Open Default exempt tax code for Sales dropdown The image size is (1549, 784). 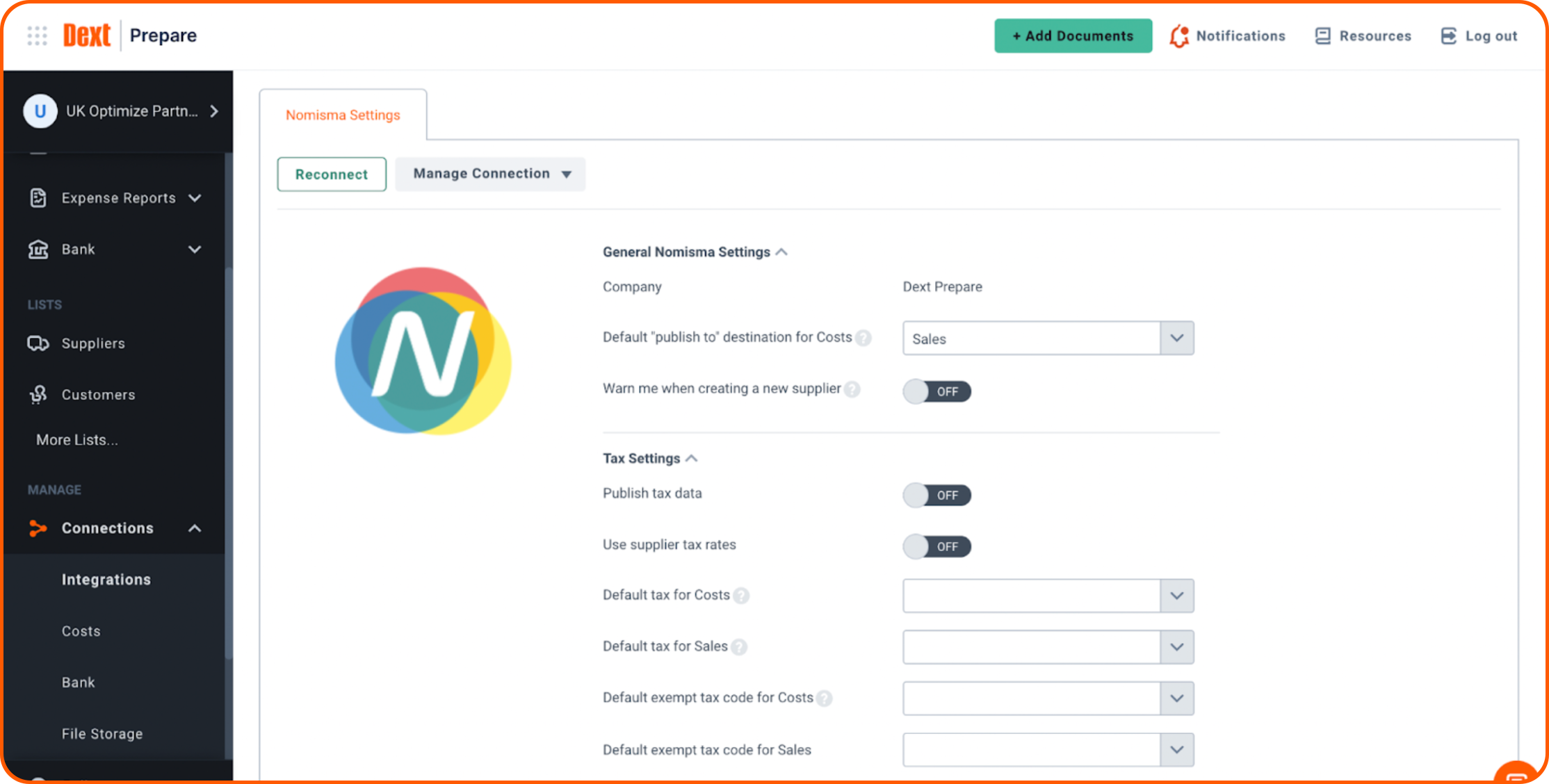pyautogui.click(x=1048, y=750)
